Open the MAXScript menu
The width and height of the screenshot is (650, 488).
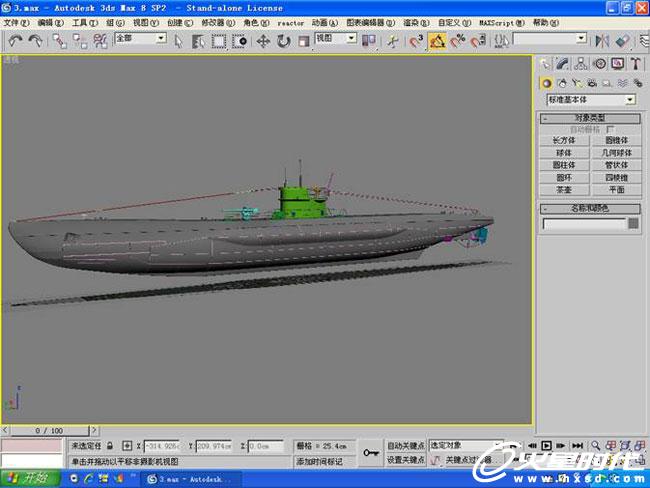[502, 23]
